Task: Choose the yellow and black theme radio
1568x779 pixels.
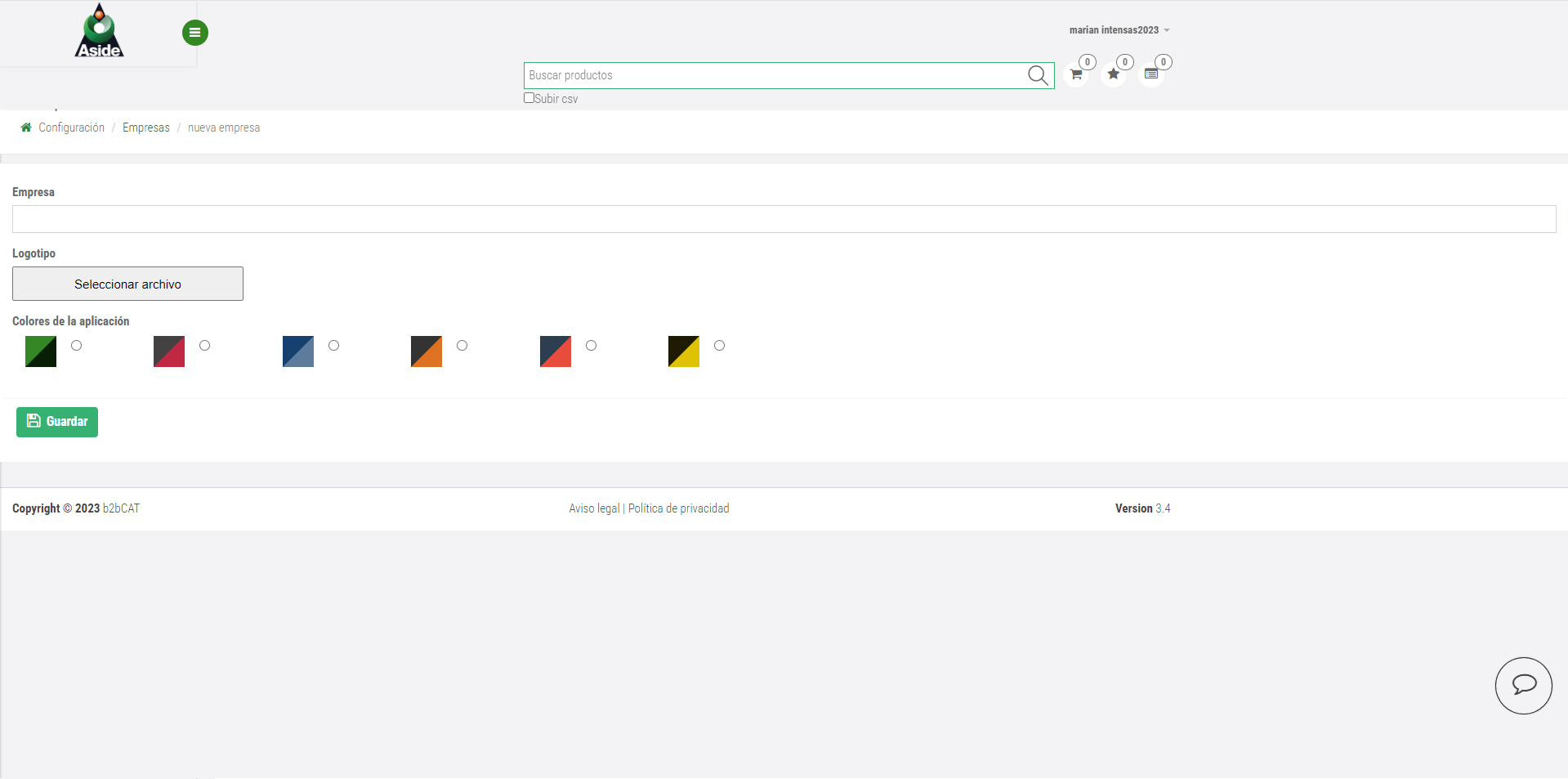Action: click(719, 346)
